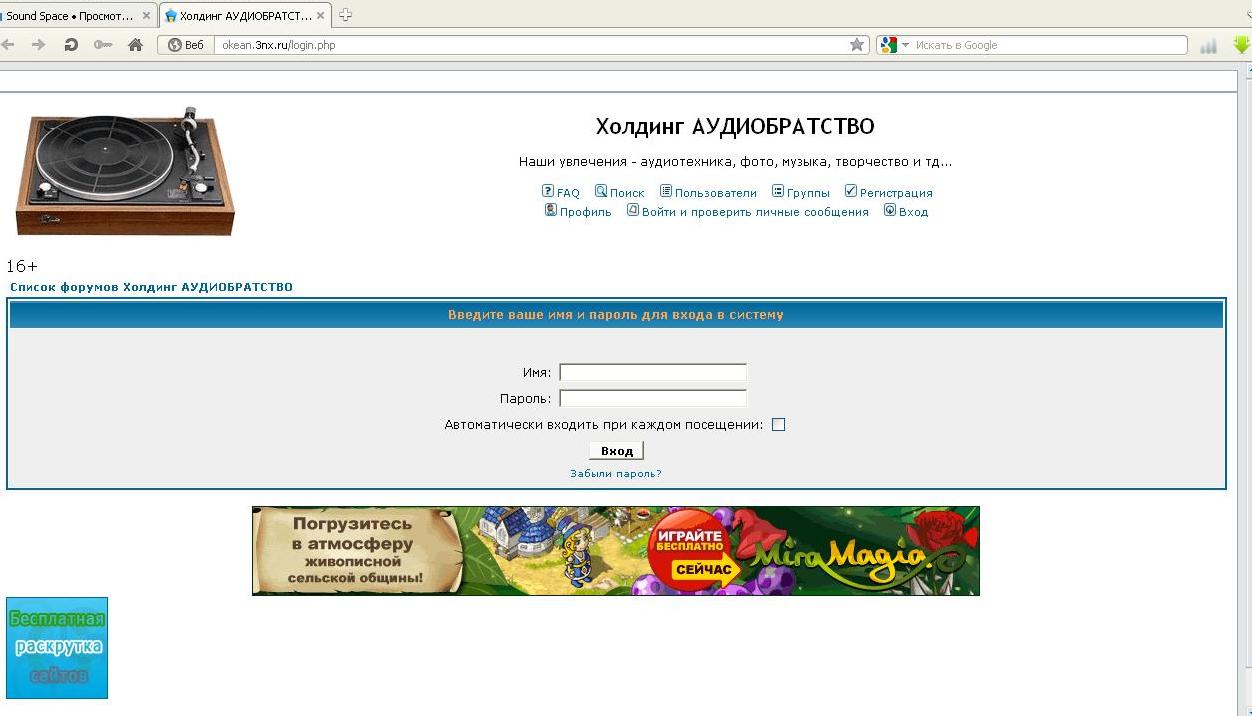Open a new tab with the plus button
The image size is (1252, 716).
[346, 15]
